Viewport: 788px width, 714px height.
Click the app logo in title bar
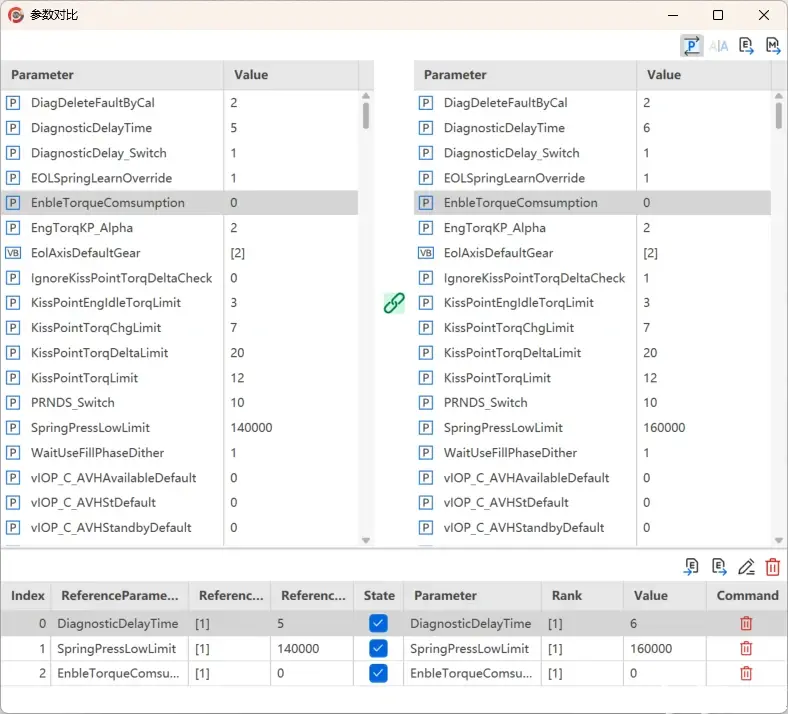pyautogui.click(x=16, y=15)
